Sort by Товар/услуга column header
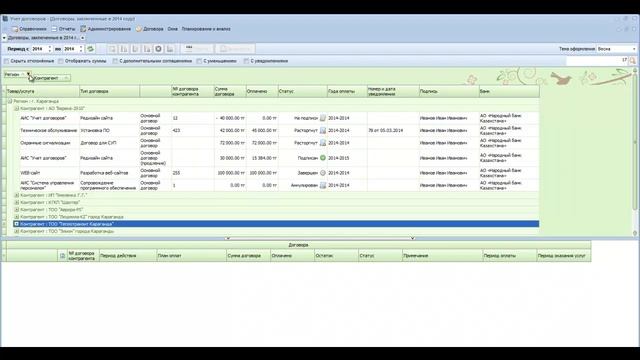640x360 pixels. point(43,91)
